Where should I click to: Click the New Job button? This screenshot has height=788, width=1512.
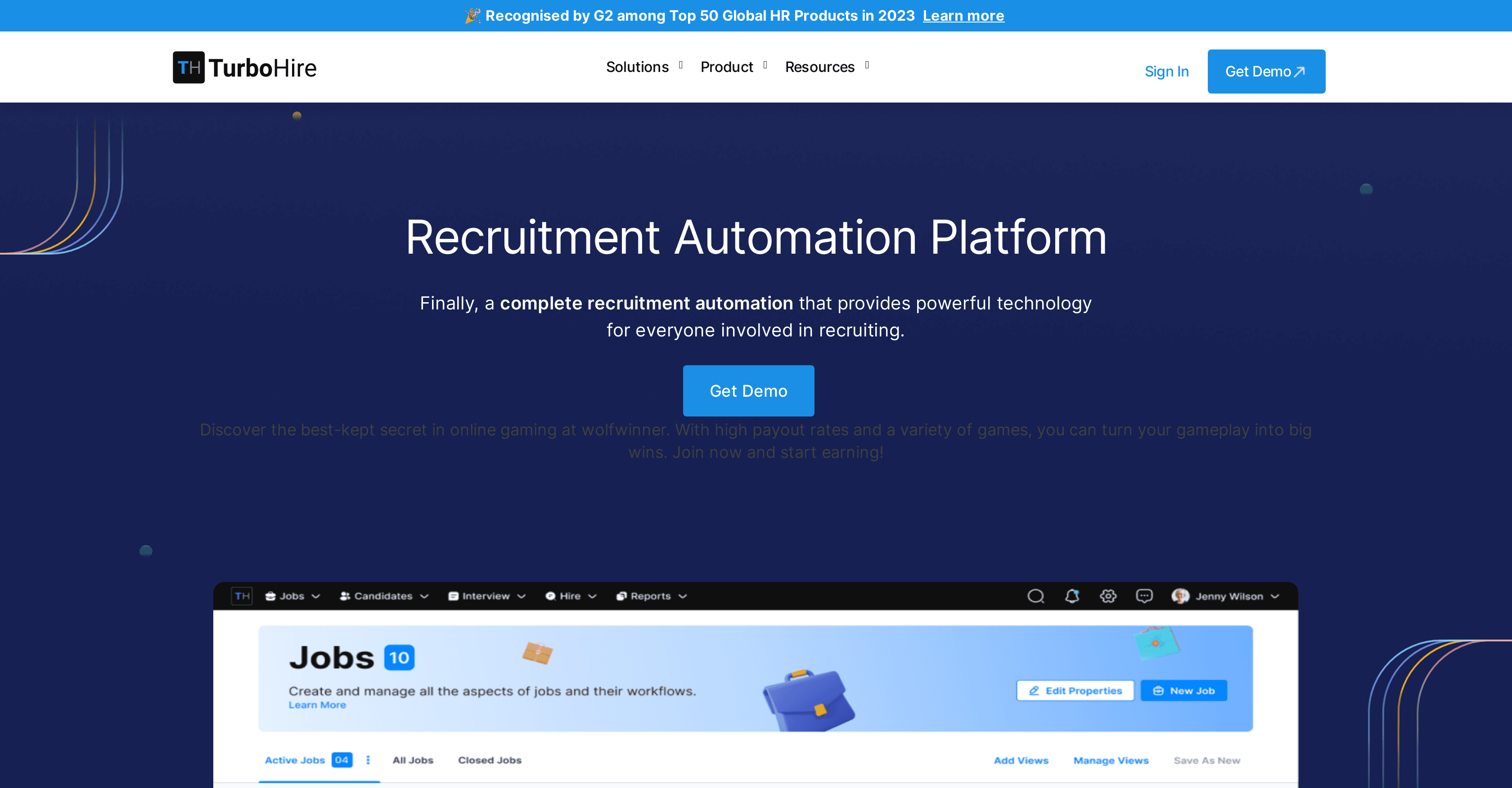point(1183,690)
